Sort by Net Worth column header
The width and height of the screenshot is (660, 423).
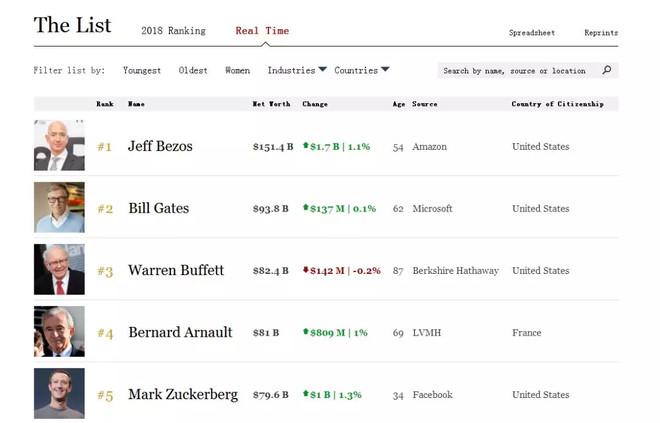(x=271, y=104)
